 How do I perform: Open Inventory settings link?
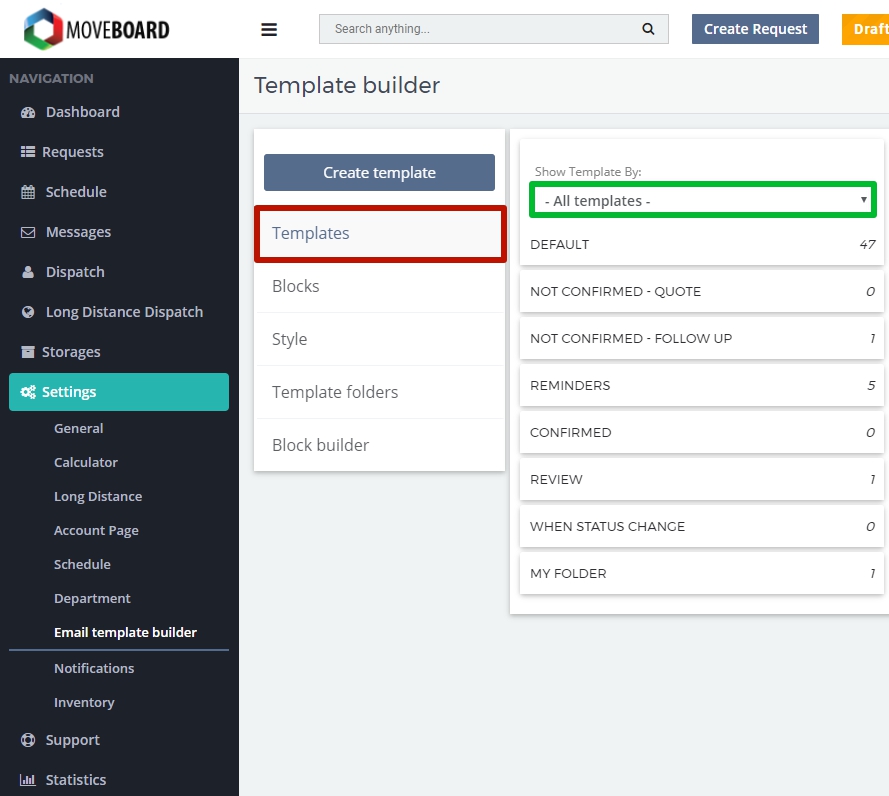[x=84, y=702]
